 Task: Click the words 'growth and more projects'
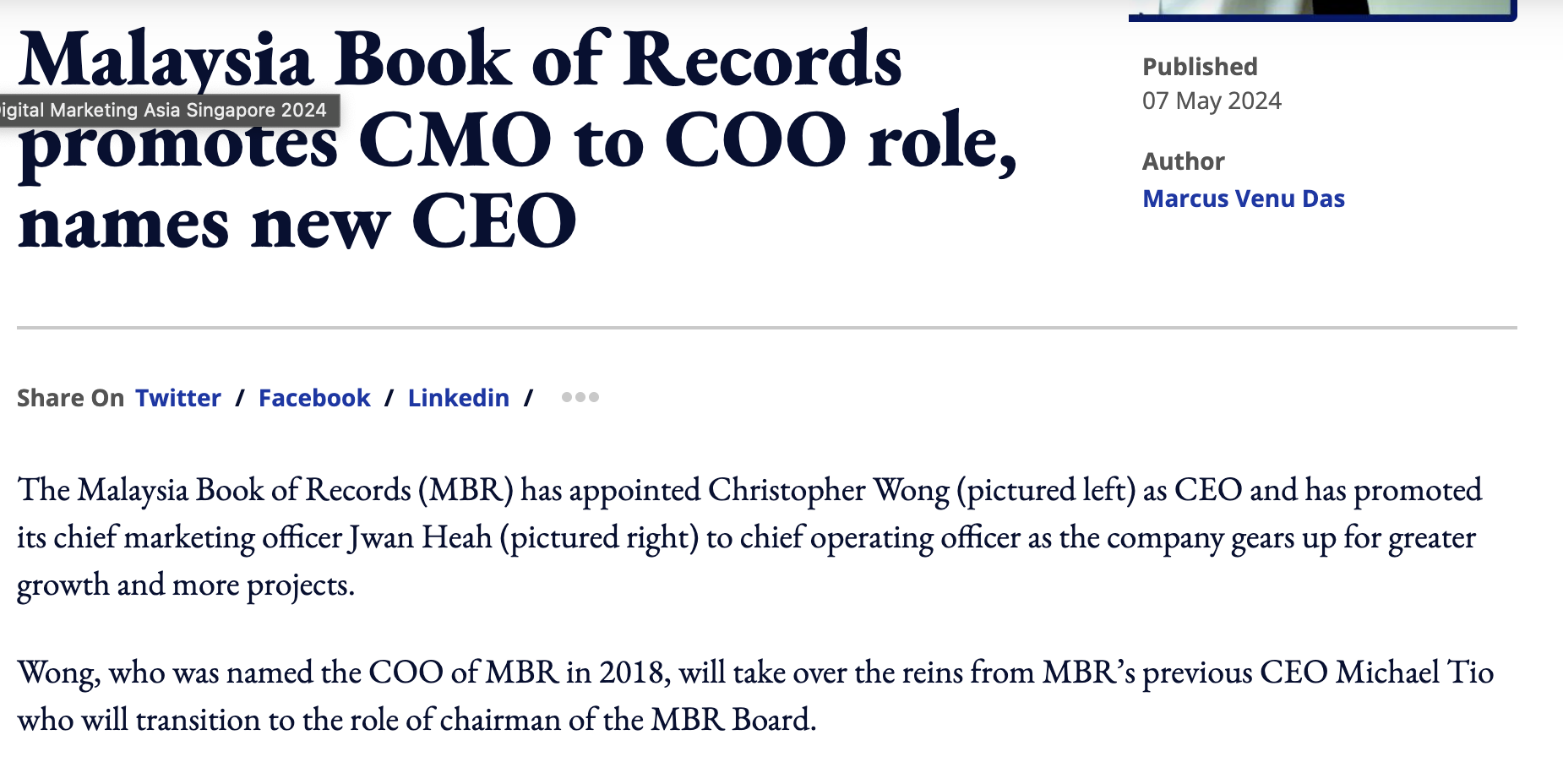pyautogui.click(x=185, y=585)
